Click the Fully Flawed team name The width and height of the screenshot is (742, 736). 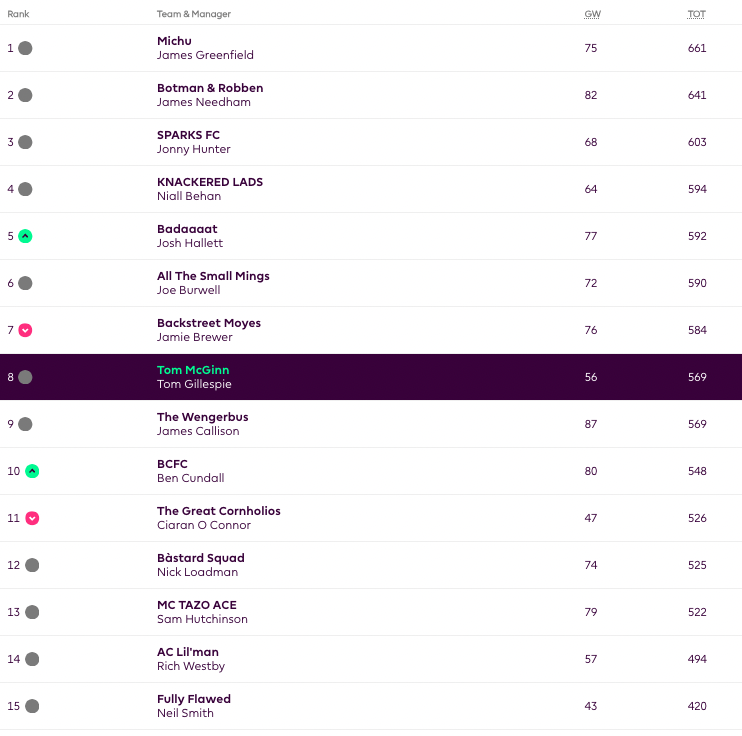[x=193, y=699]
